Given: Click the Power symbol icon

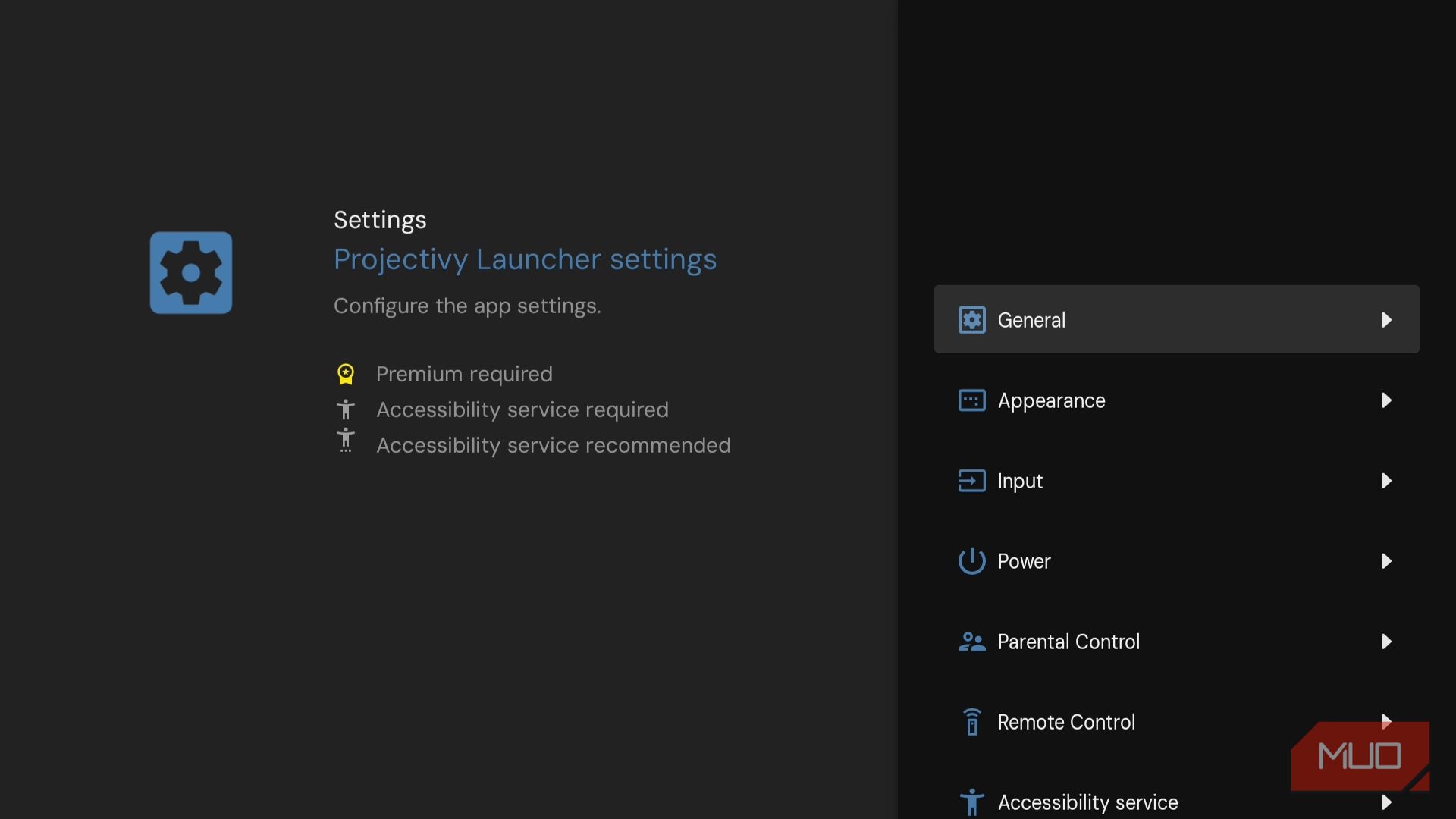Looking at the screenshot, I should pyautogui.click(x=971, y=561).
